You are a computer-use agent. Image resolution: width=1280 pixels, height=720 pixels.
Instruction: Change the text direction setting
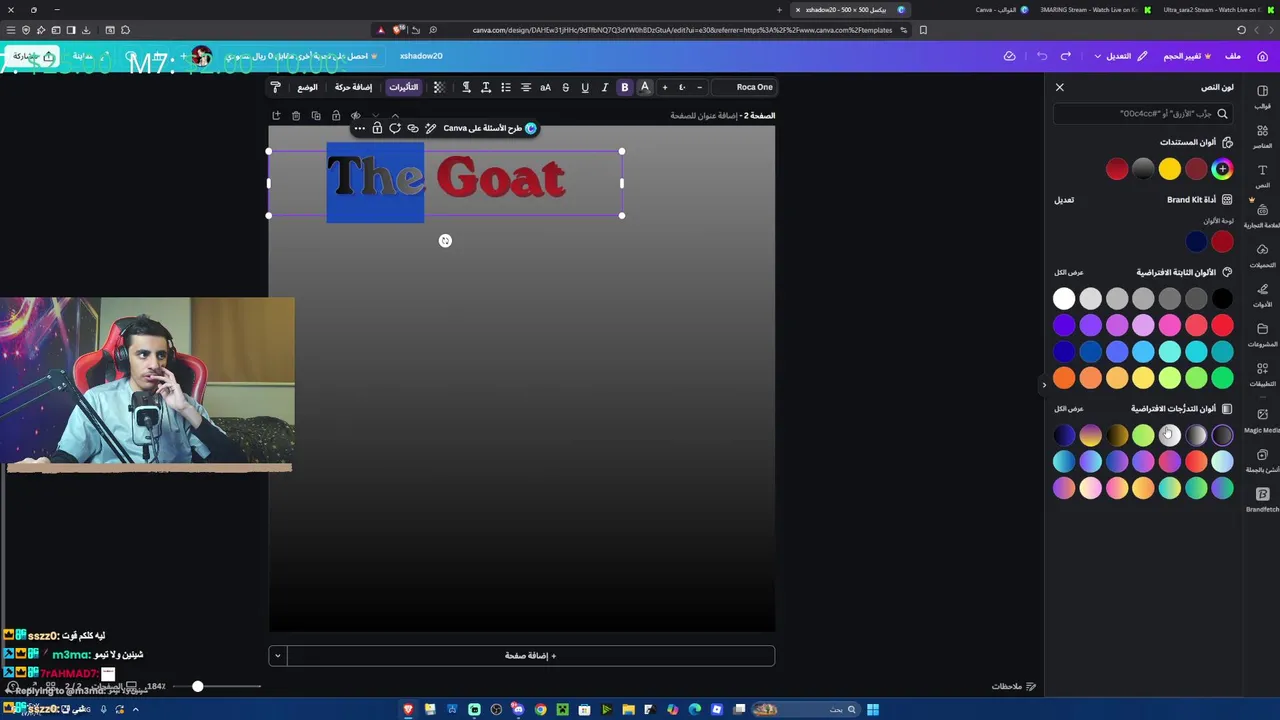tap(466, 87)
